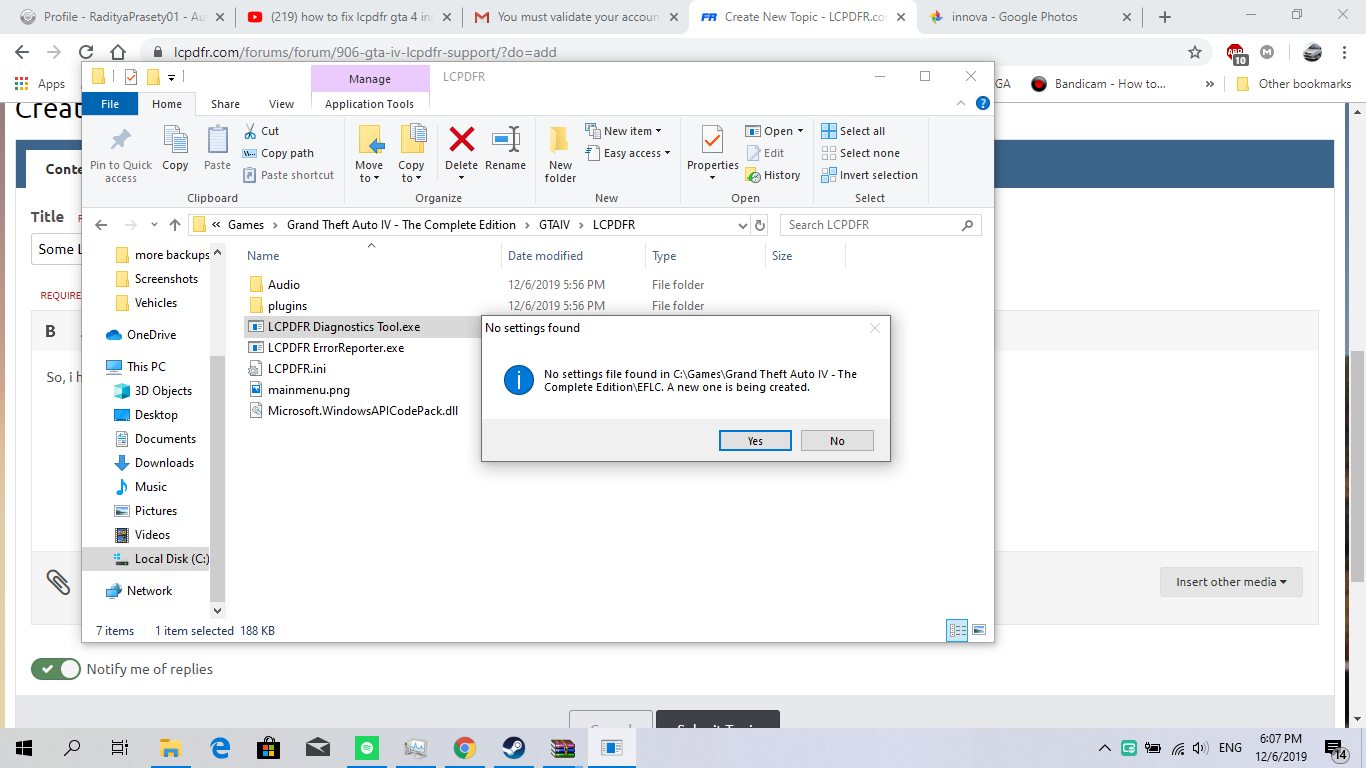The image size is (1366, 768).
Task: Open the Bandicam bookmark
Action: pos(1099,84)
